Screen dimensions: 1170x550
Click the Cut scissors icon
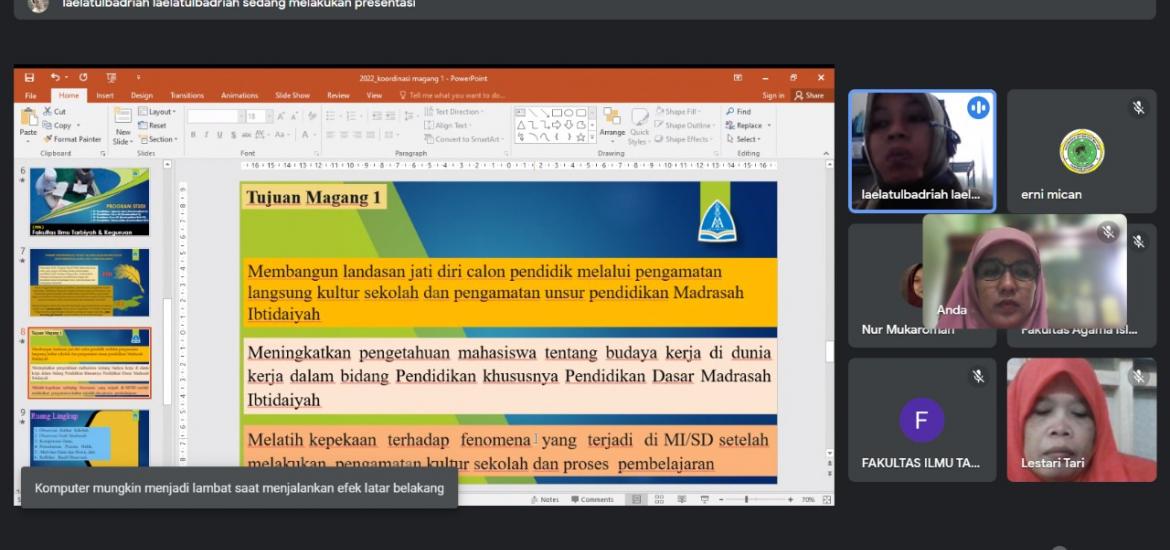tap(55, 112)
